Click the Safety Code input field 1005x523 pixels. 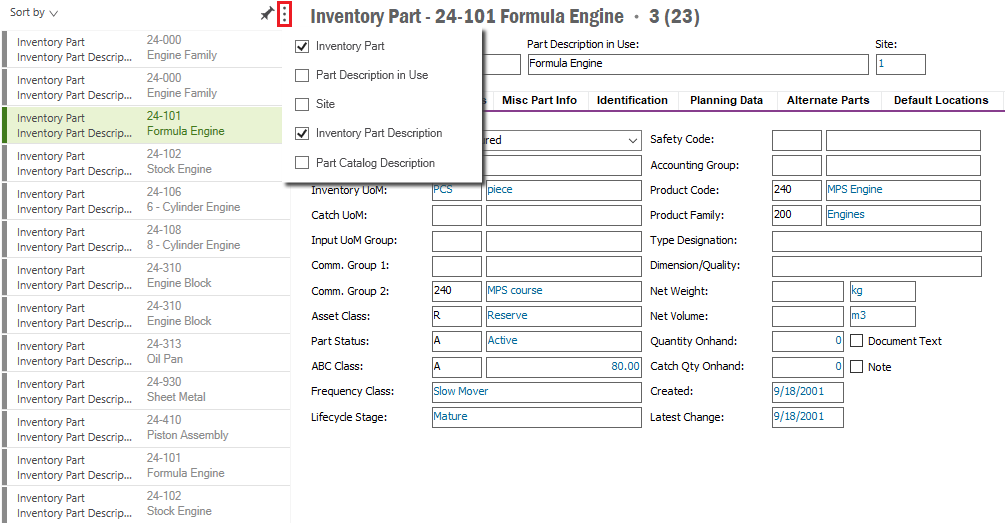pyautogui.click(x=796, y=140)
